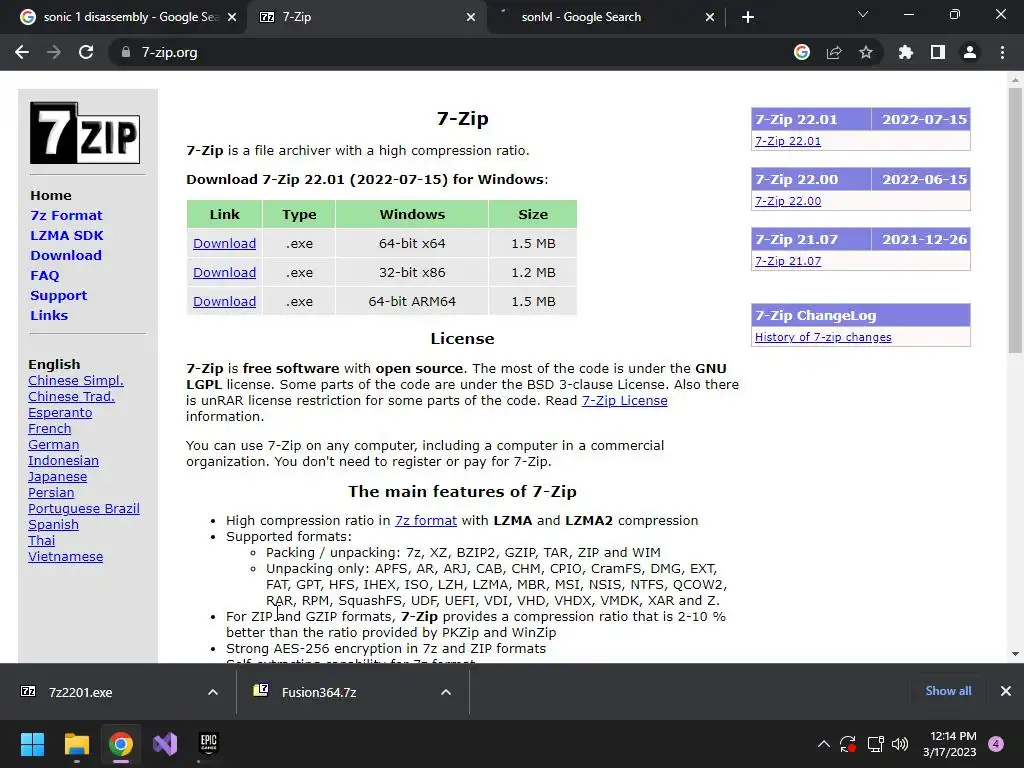Open History of 7-zip changes

tap(823, 337)
